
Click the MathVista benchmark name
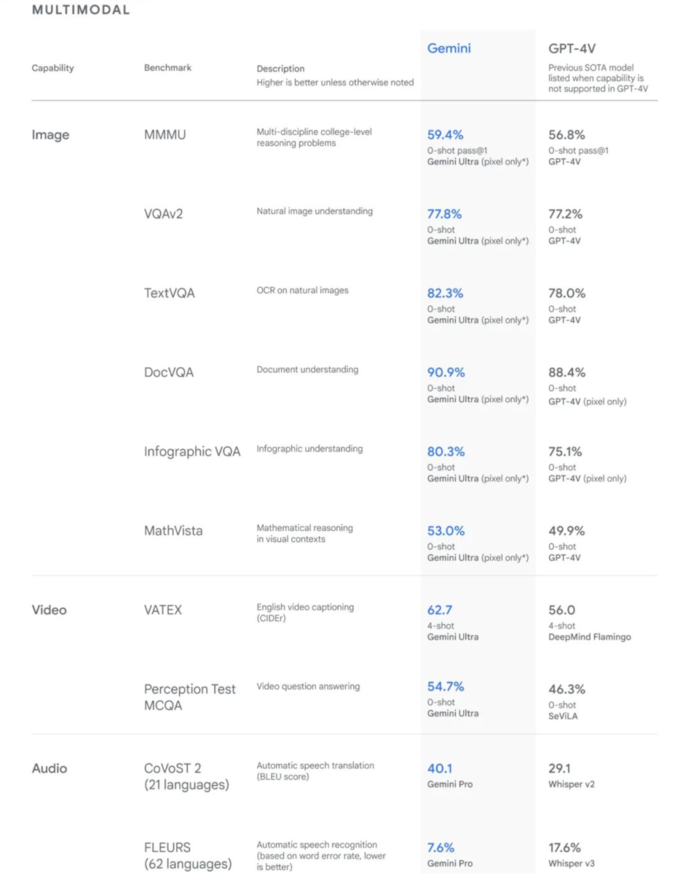(x=173, y=530)
